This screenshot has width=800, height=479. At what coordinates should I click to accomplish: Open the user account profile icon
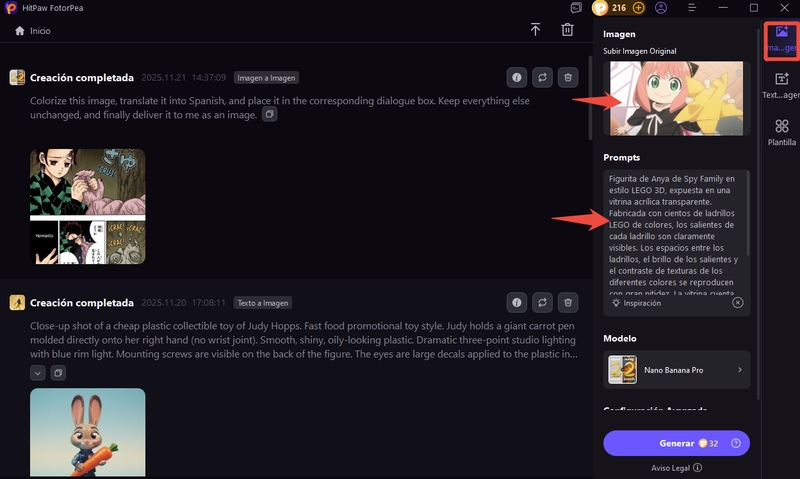point(661,8)
